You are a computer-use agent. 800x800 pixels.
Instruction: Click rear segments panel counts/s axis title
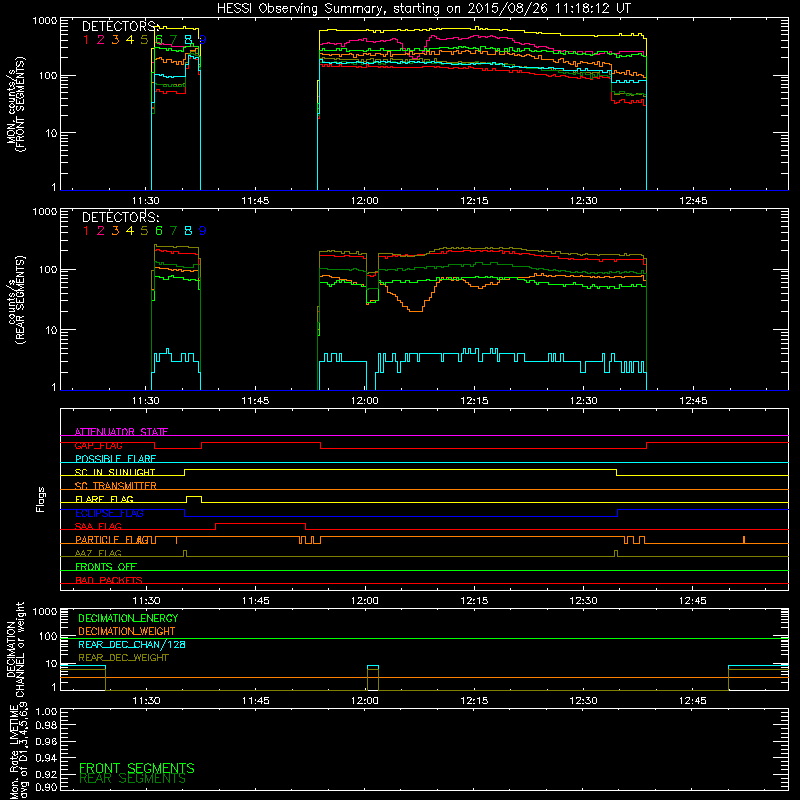[15, 300]
